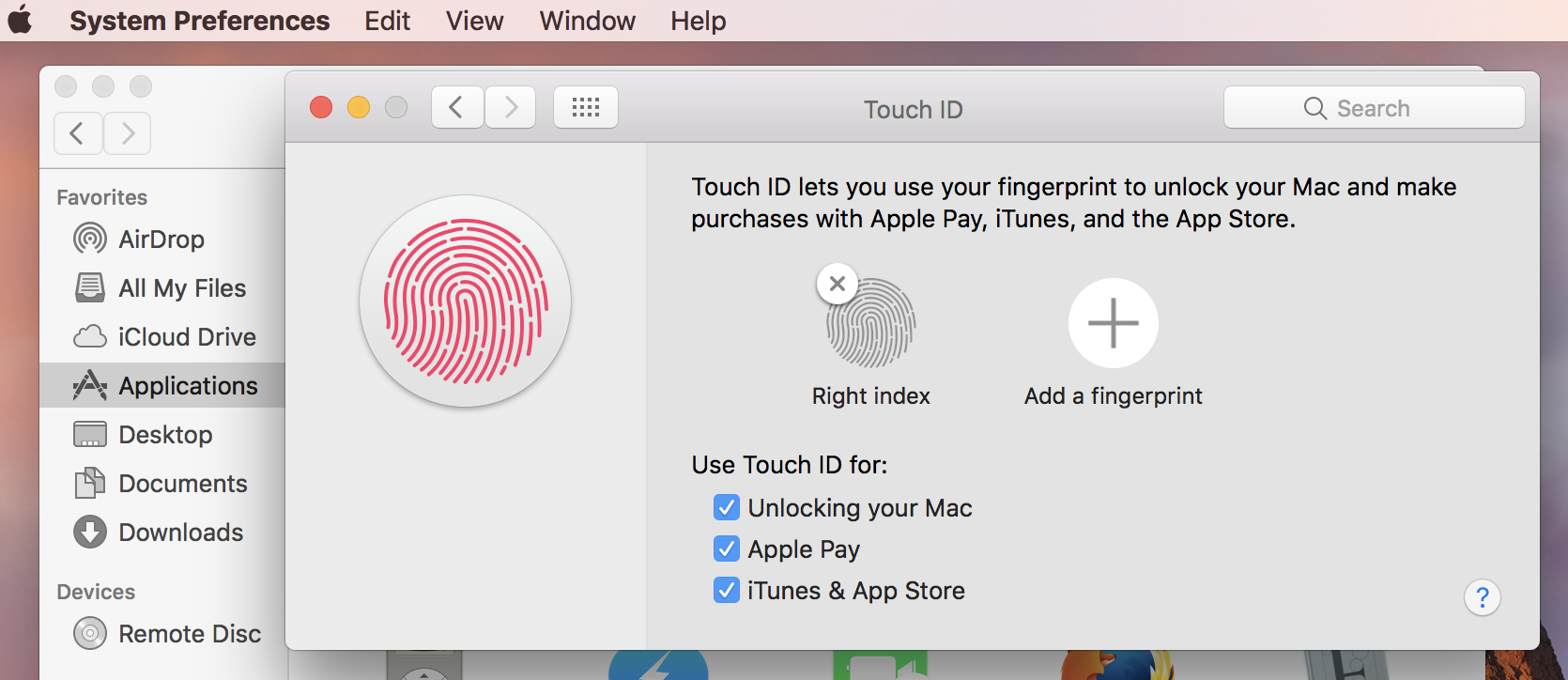
Task: Open Touch ID help
Action: click(x=1482, y=597)
